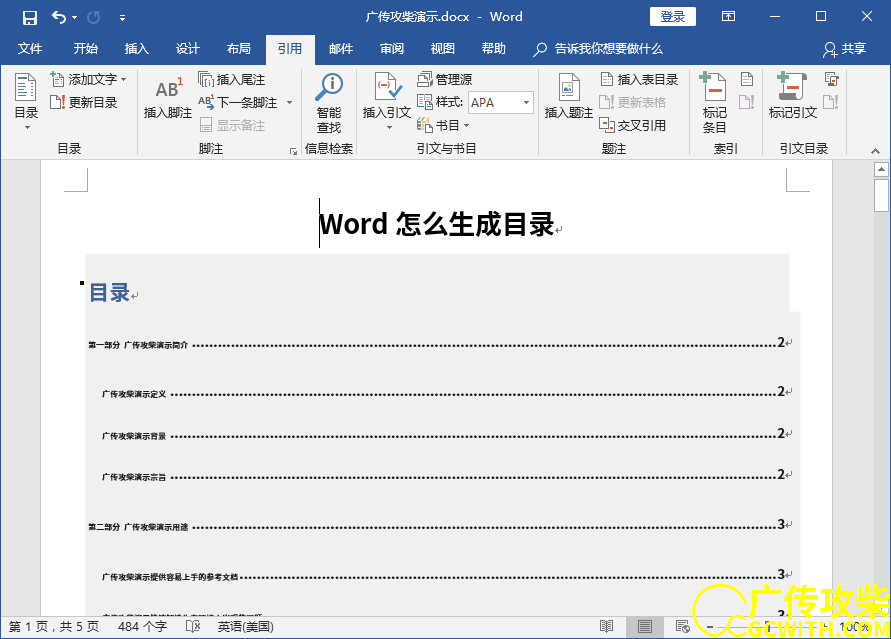The width and height of the screenshot is (891, 639).
Task: Click the 英语(美国) language indicator
Action: 245,627
